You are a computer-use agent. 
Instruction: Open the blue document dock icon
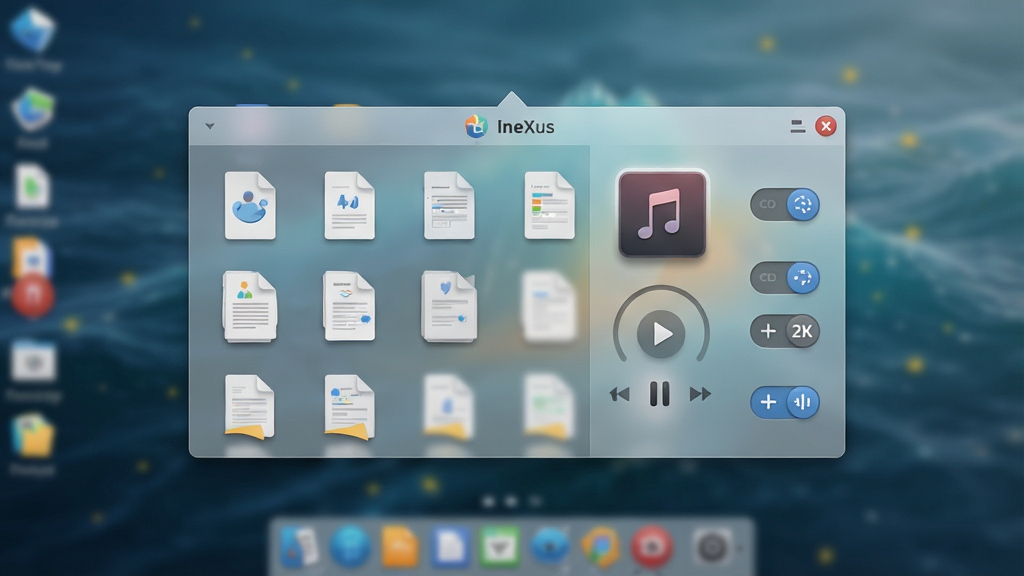[450, 547]
